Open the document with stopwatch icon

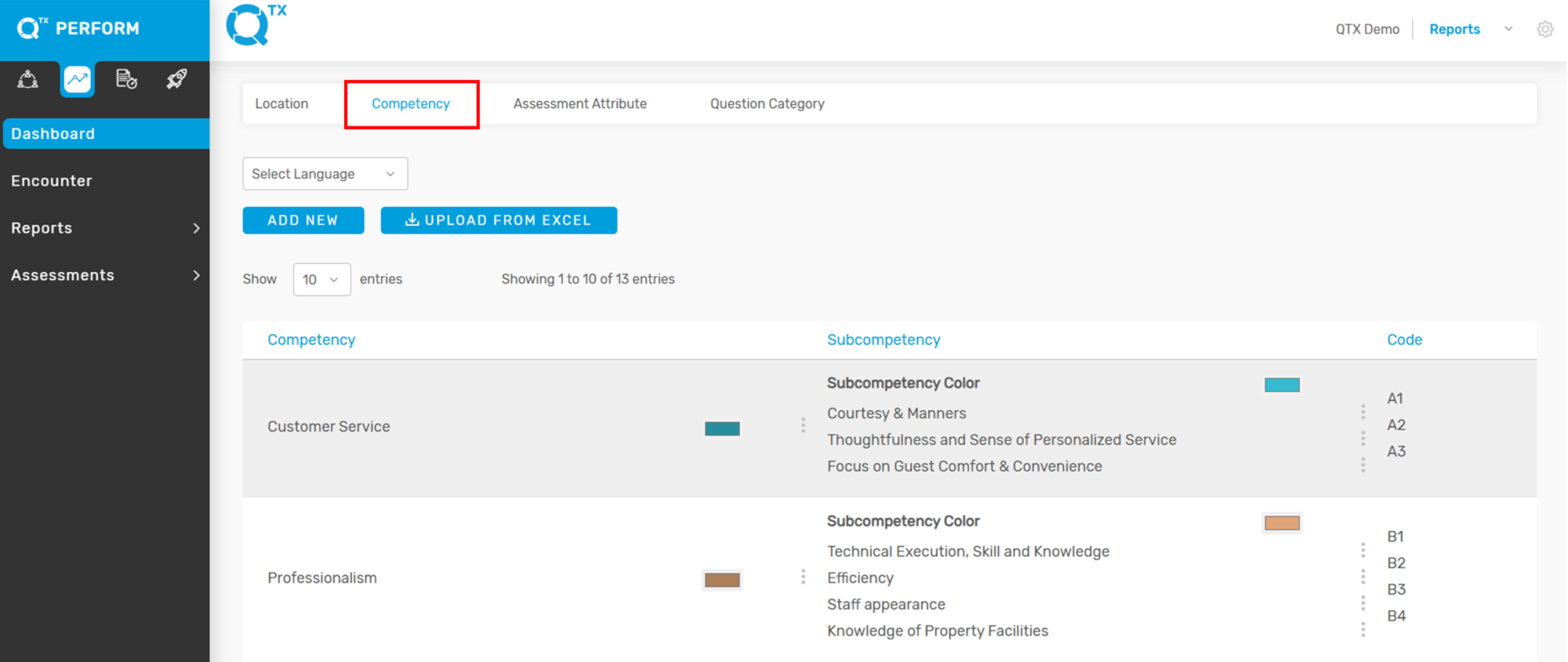[126, 79]
